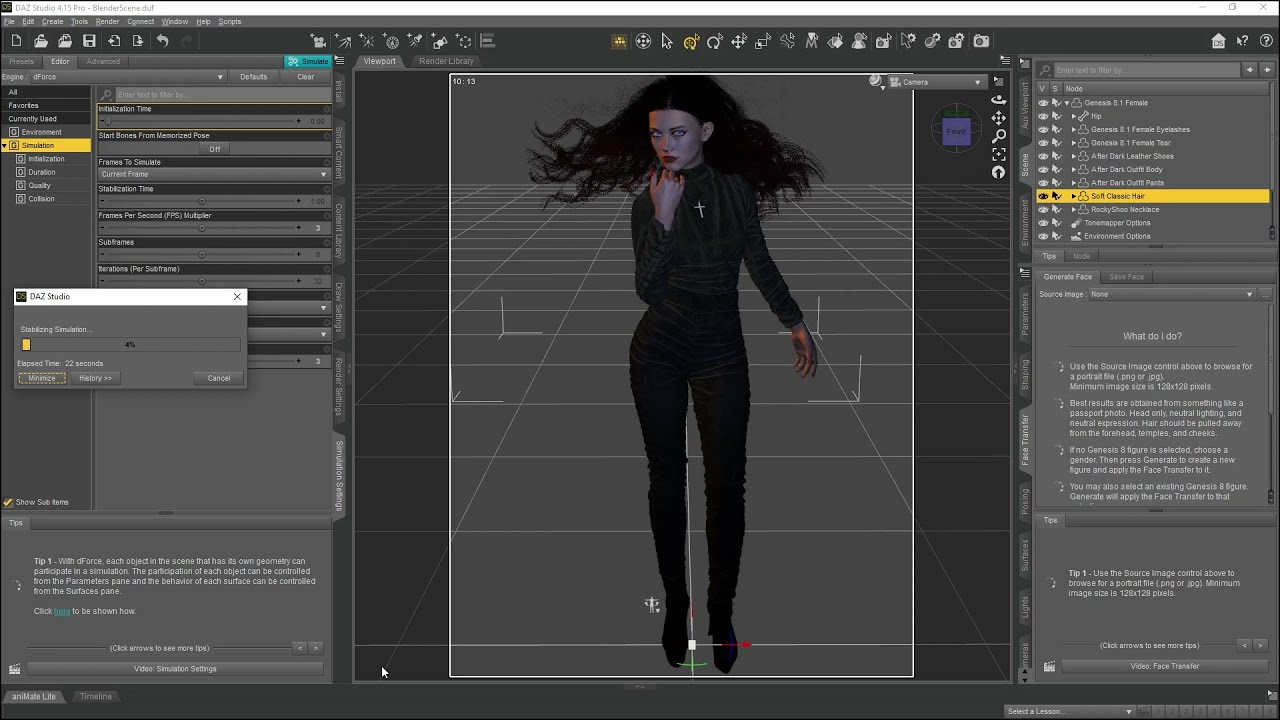The image size is (1280, 720).
Task: Create a new scene with toolbar icon
Action: click(x=16, y=41)
